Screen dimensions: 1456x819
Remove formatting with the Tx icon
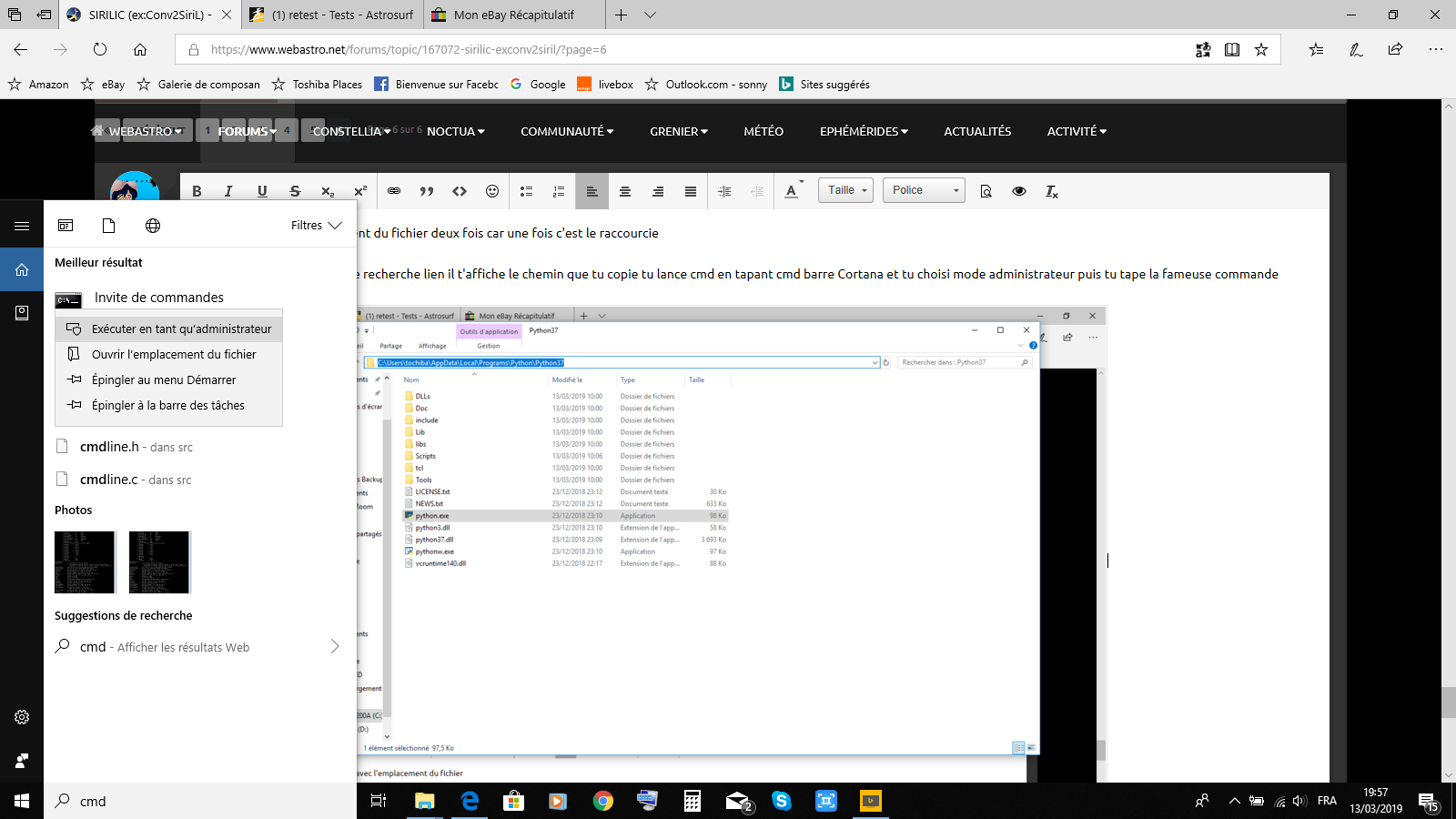pos(1052,191)
